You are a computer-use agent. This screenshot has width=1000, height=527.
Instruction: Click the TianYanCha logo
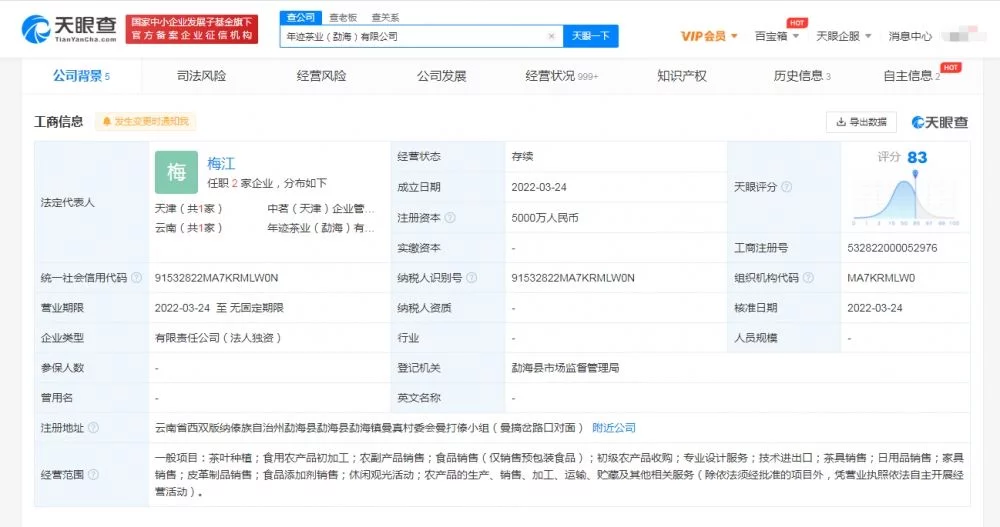pyautogui.click(x=69, y=29)
